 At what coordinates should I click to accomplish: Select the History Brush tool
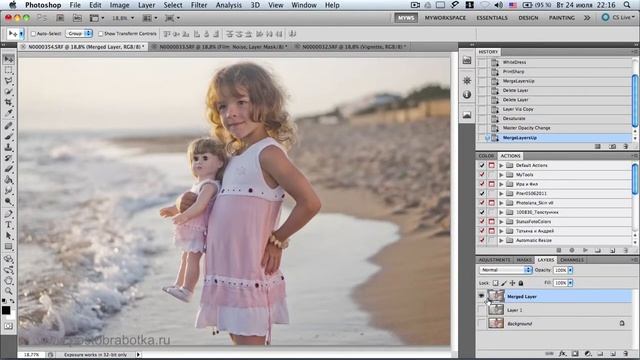pyautogui.click(x=9, y=158)
